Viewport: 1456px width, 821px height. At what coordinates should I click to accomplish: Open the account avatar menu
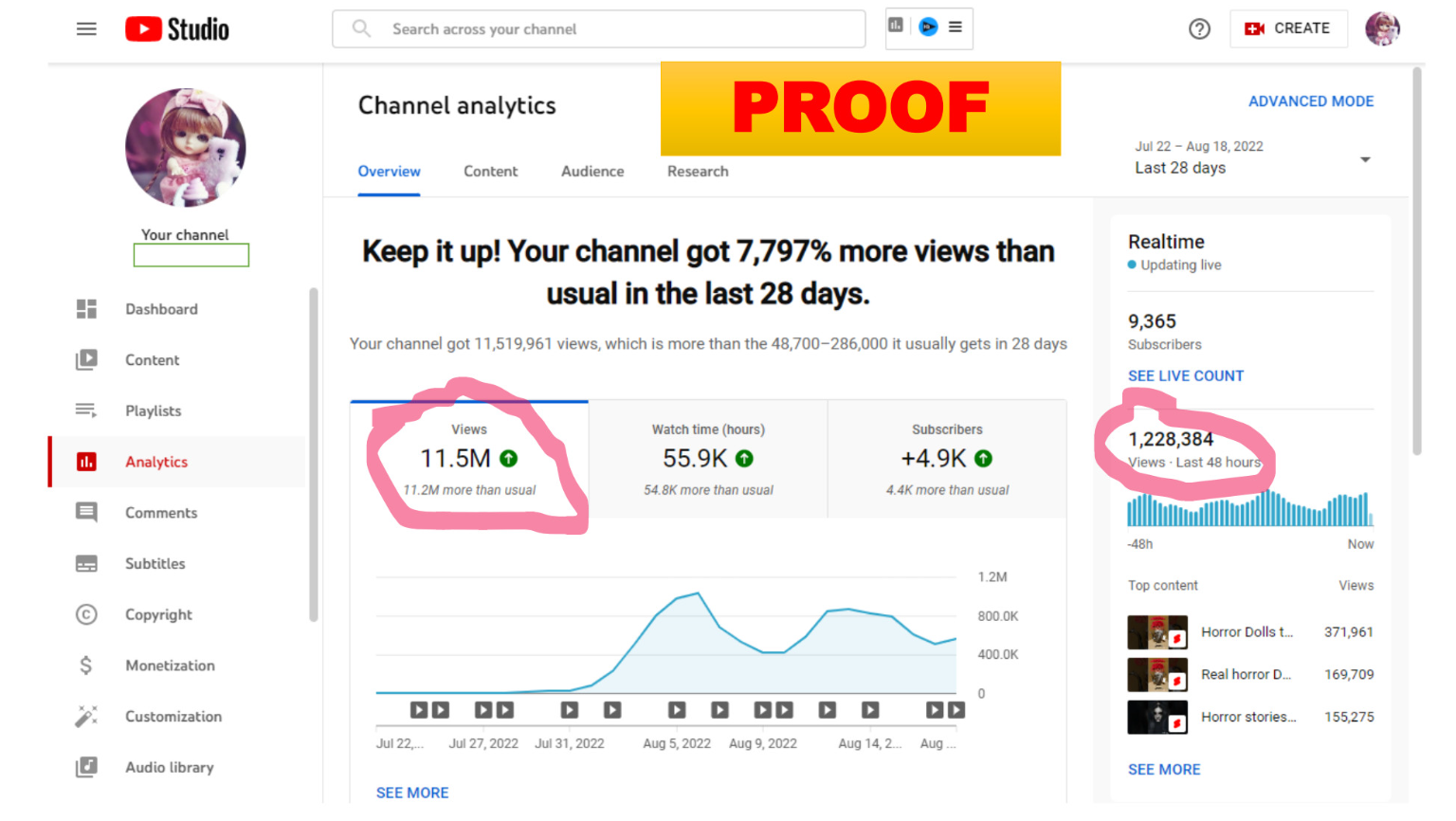(x=1382, y=29)
